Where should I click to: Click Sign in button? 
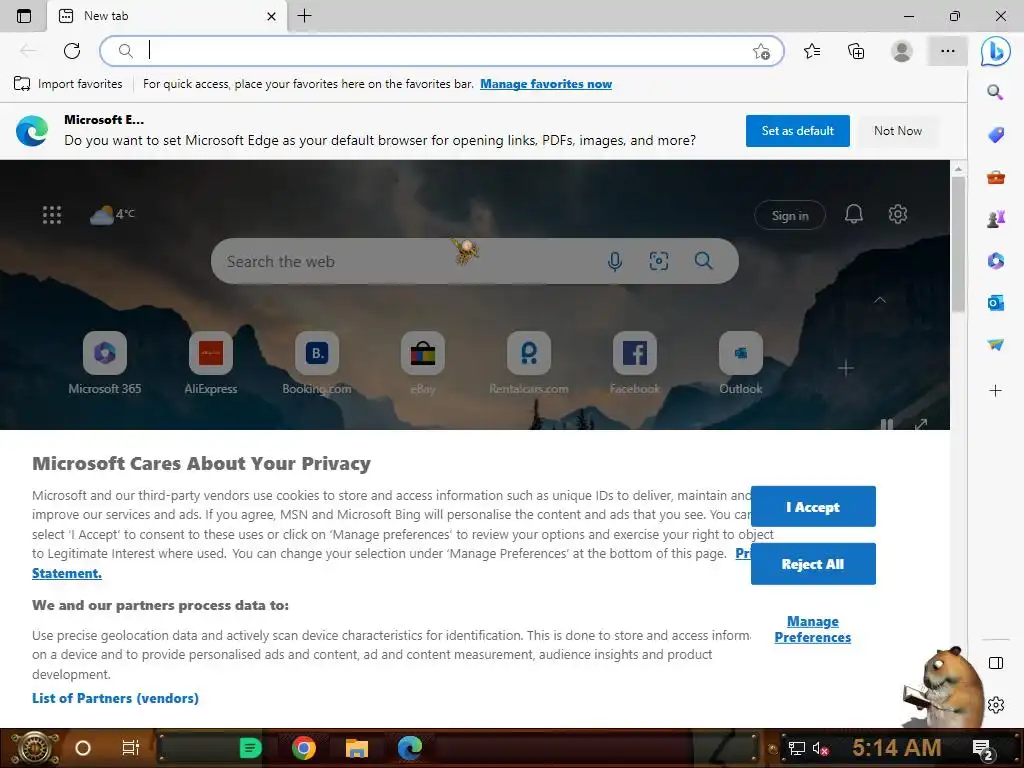coord(790,216)
